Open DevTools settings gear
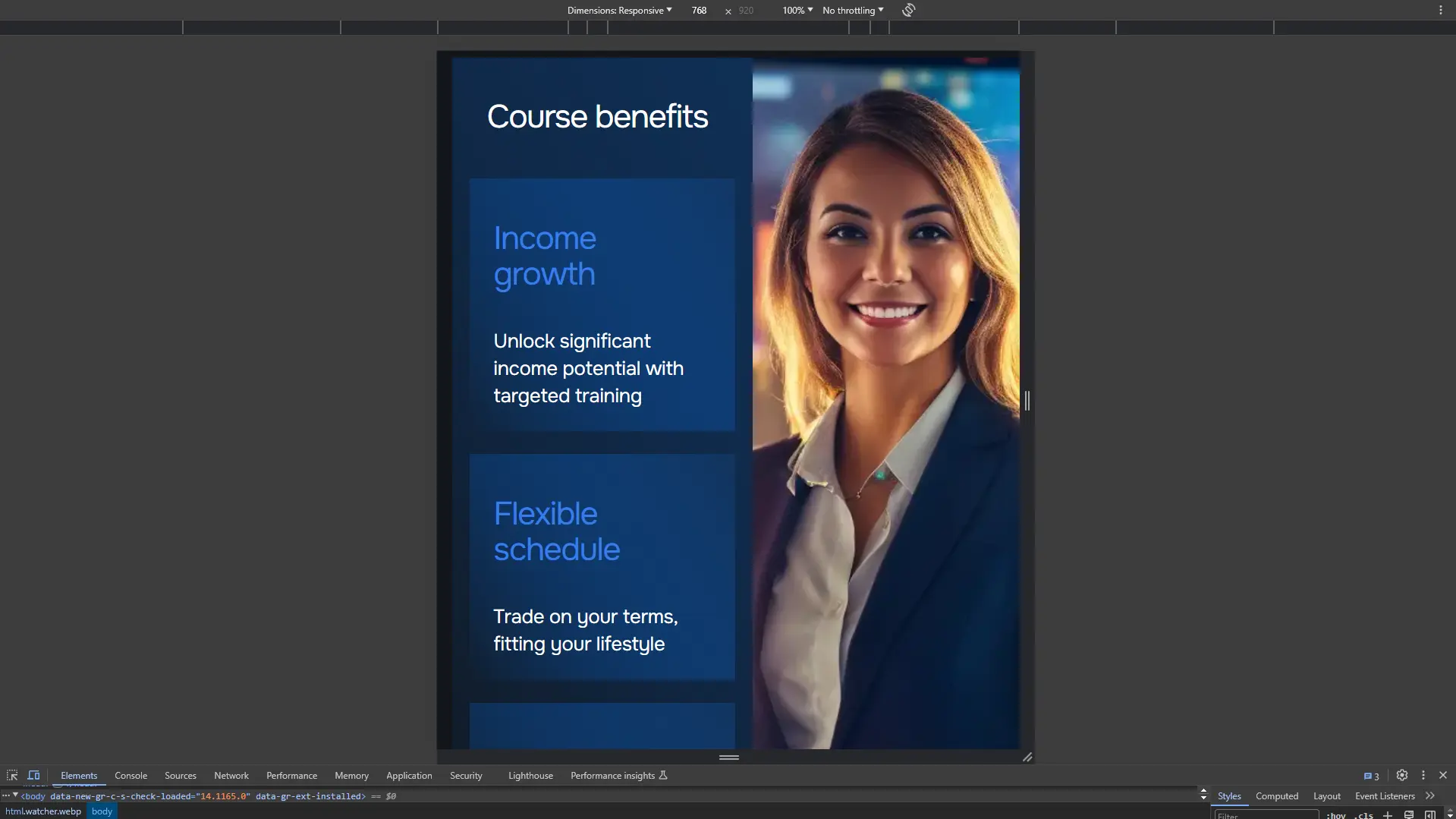Image resolution: width=1456 pixels, height=819 pixels. point(1401,775)
